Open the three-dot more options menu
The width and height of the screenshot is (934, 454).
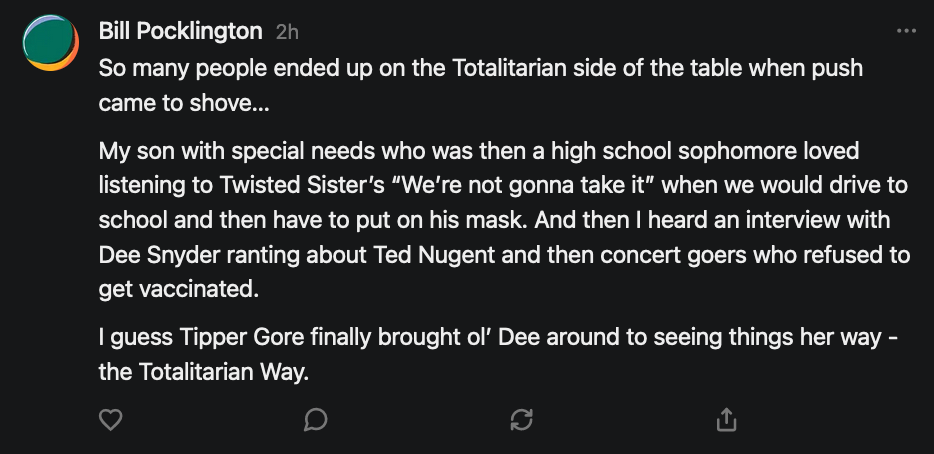click(906, 31)
